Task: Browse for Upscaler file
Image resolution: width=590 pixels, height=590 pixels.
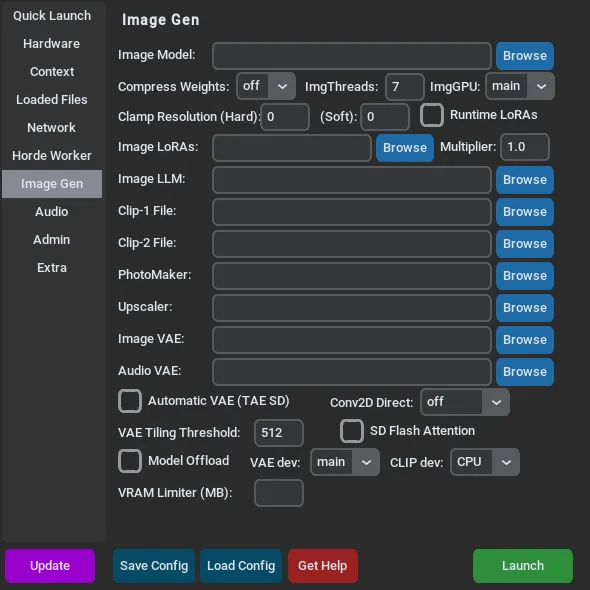Action: [525, 308]
